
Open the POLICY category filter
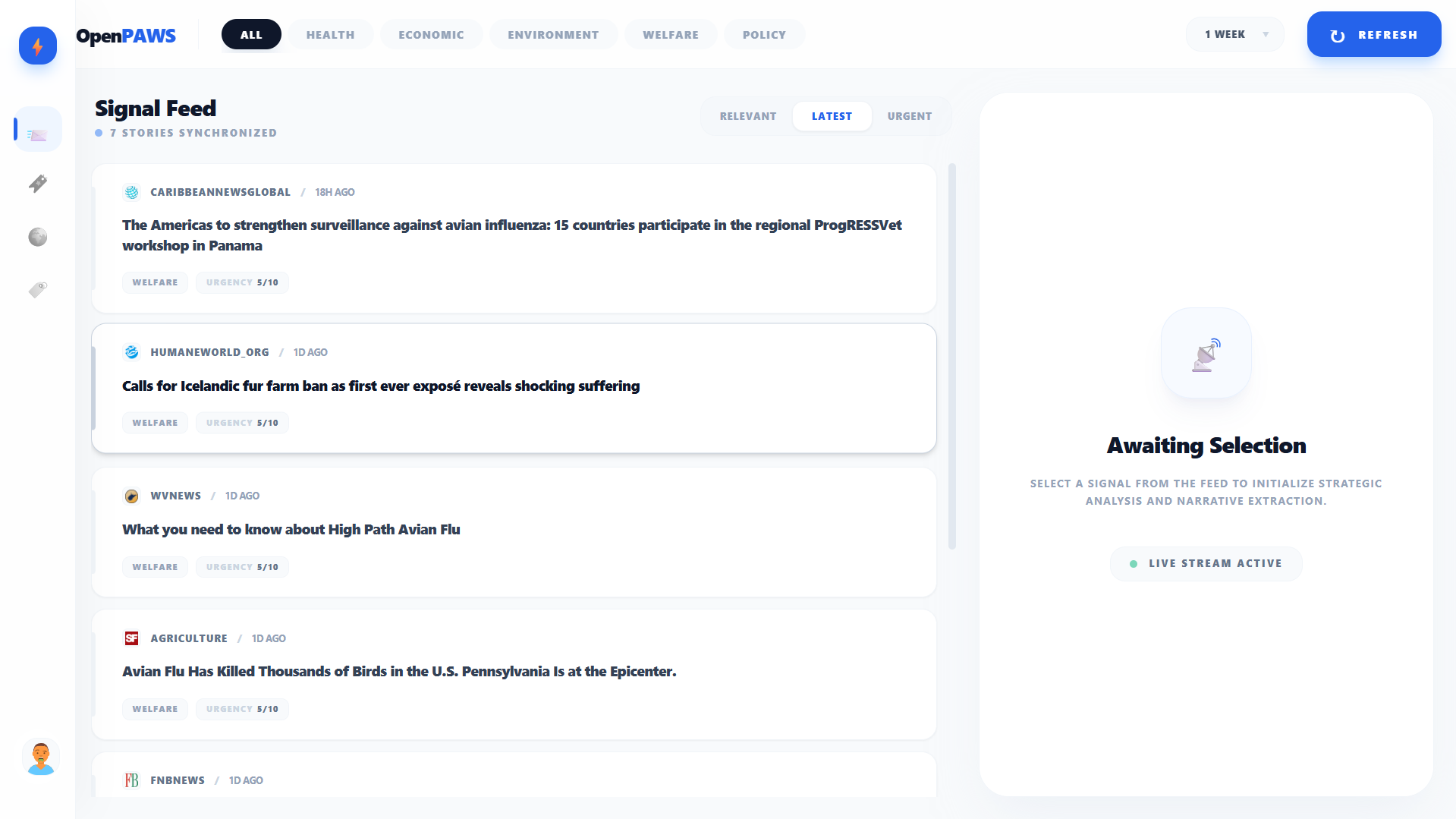(764, 34)
